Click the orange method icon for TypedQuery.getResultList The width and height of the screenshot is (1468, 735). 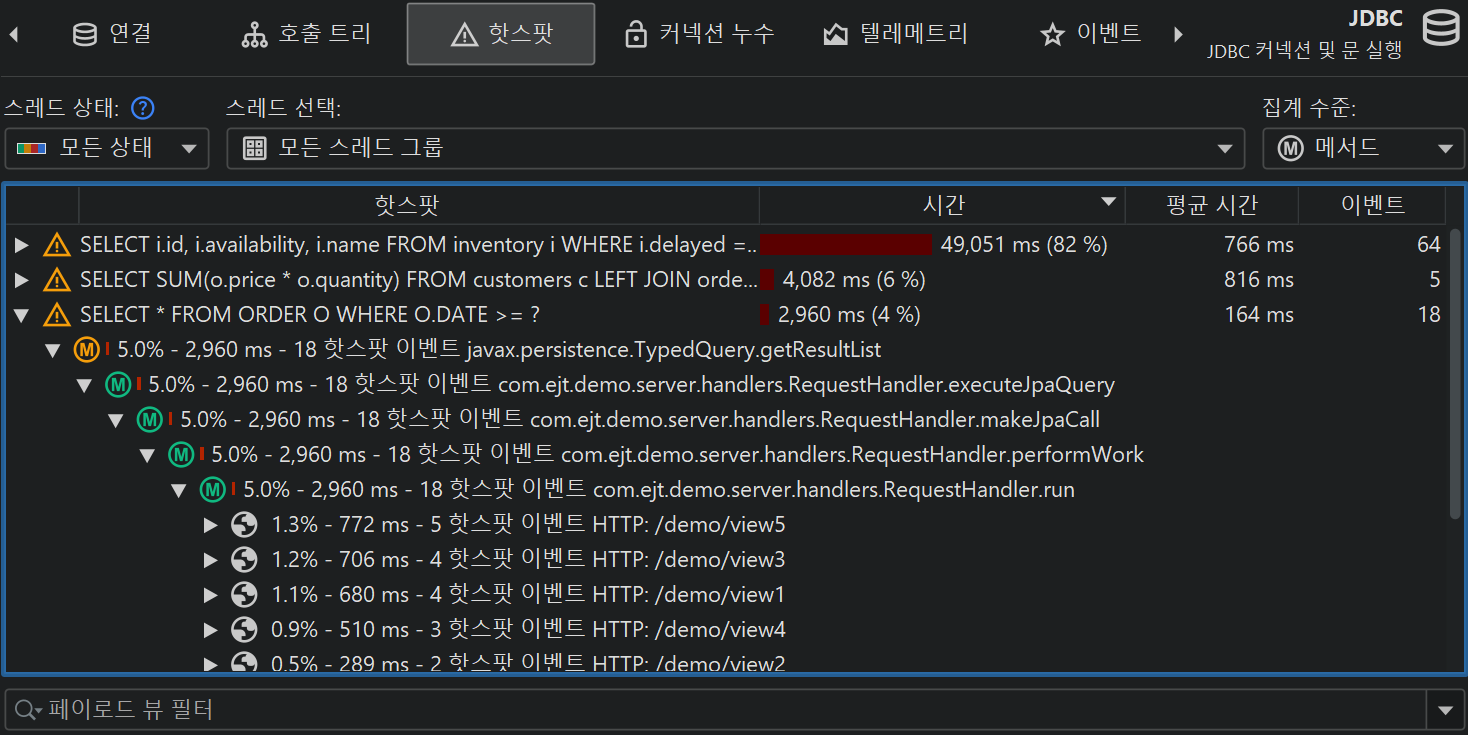[87, 350]
